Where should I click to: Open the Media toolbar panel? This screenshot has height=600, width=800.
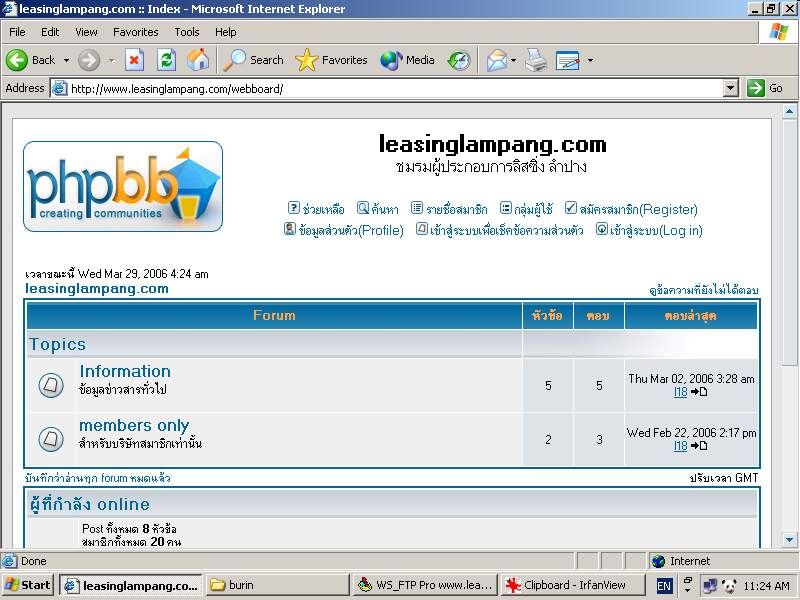408,60
